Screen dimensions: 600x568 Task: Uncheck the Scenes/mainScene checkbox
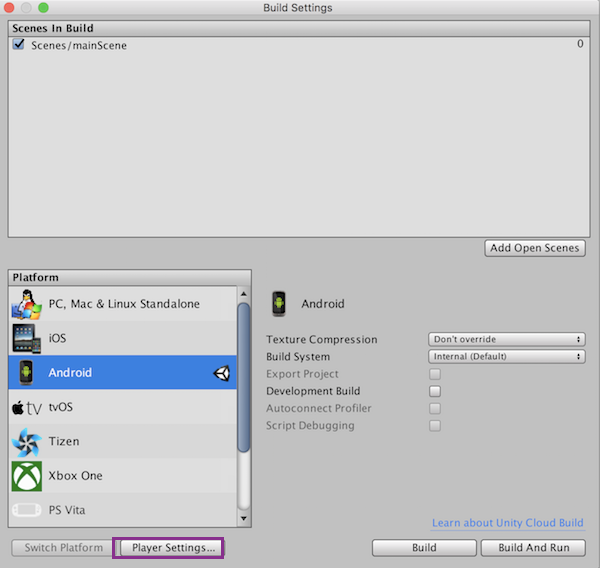tap(18, 44)
